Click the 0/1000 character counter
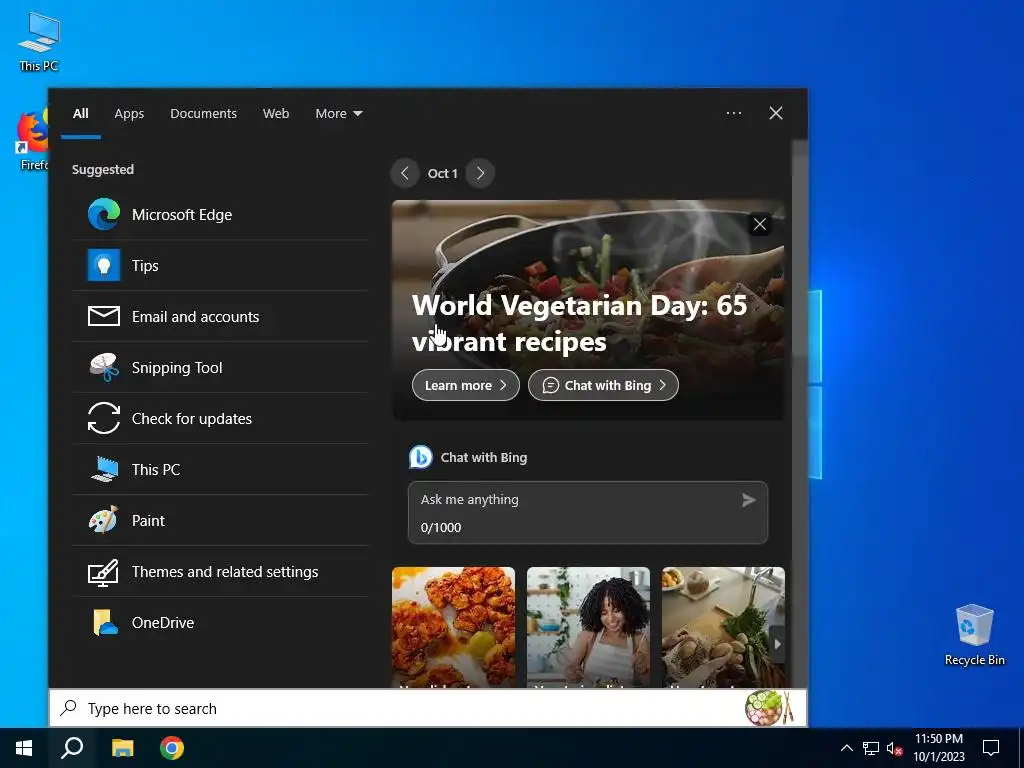The image size is (1024, 768). (x=441, y=527)
